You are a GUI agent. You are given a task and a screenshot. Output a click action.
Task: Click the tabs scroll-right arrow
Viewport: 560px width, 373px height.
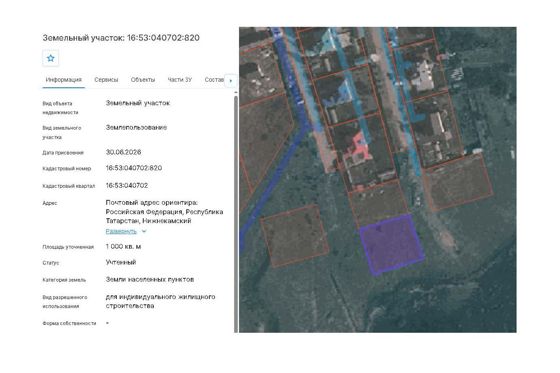[x=231, y=81]
